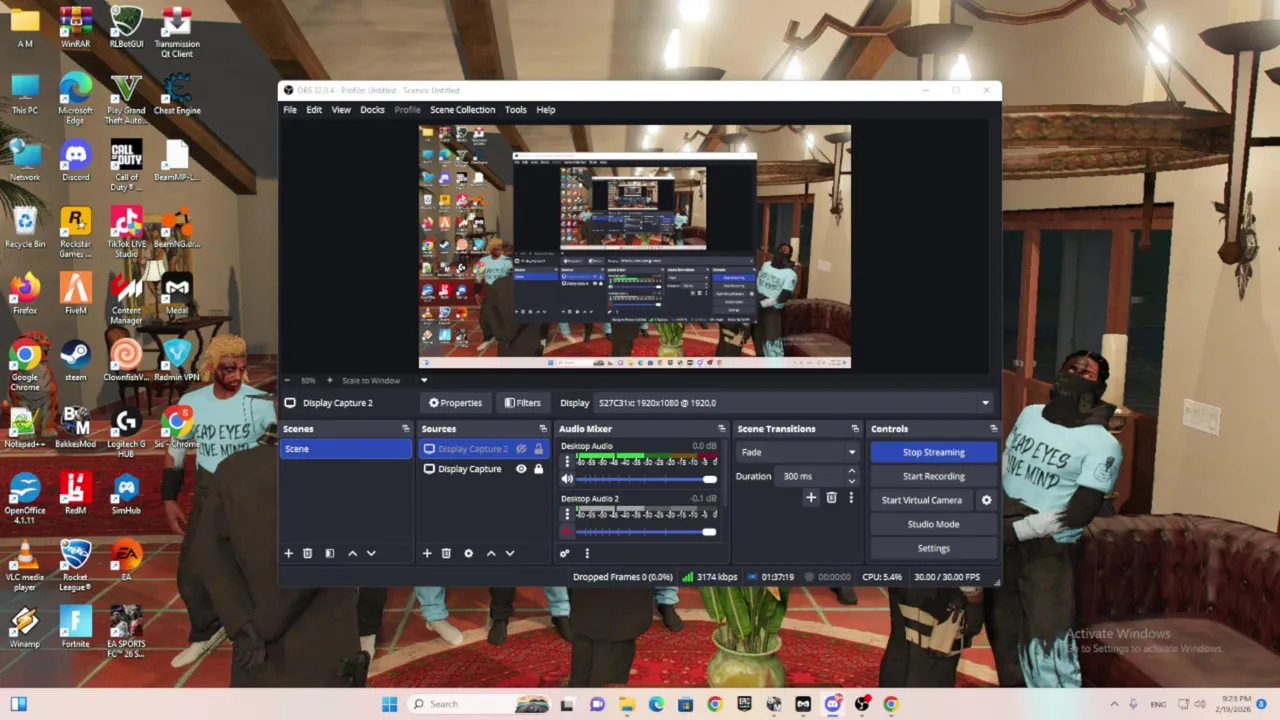Open Desktop Audio 2 options three-dot menu
This screenshot has width=1280, height=720.
click(567, 514)
